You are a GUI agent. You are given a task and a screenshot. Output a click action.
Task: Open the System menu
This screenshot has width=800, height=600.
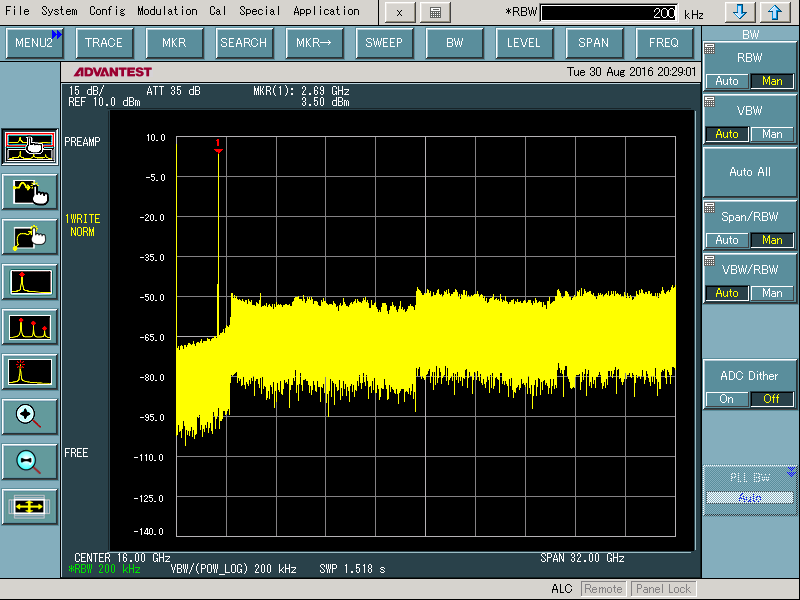(x=59, y=11)
